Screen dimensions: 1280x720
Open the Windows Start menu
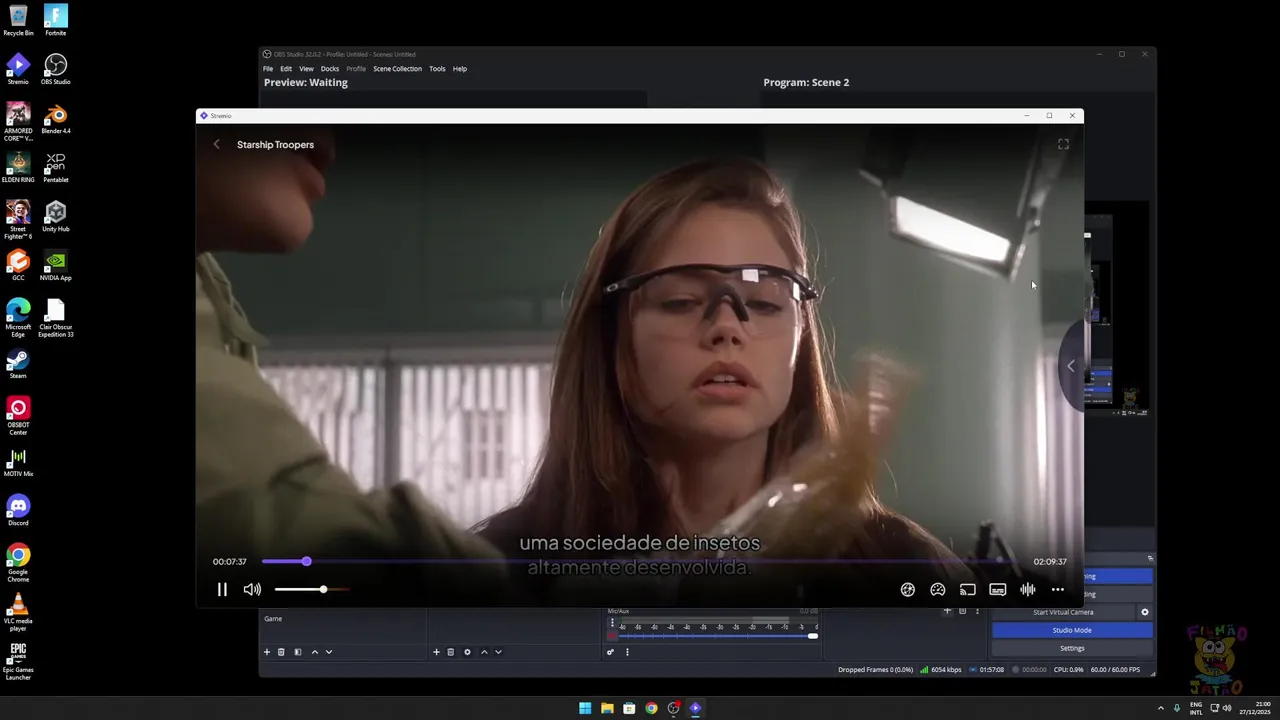[585, 708]
